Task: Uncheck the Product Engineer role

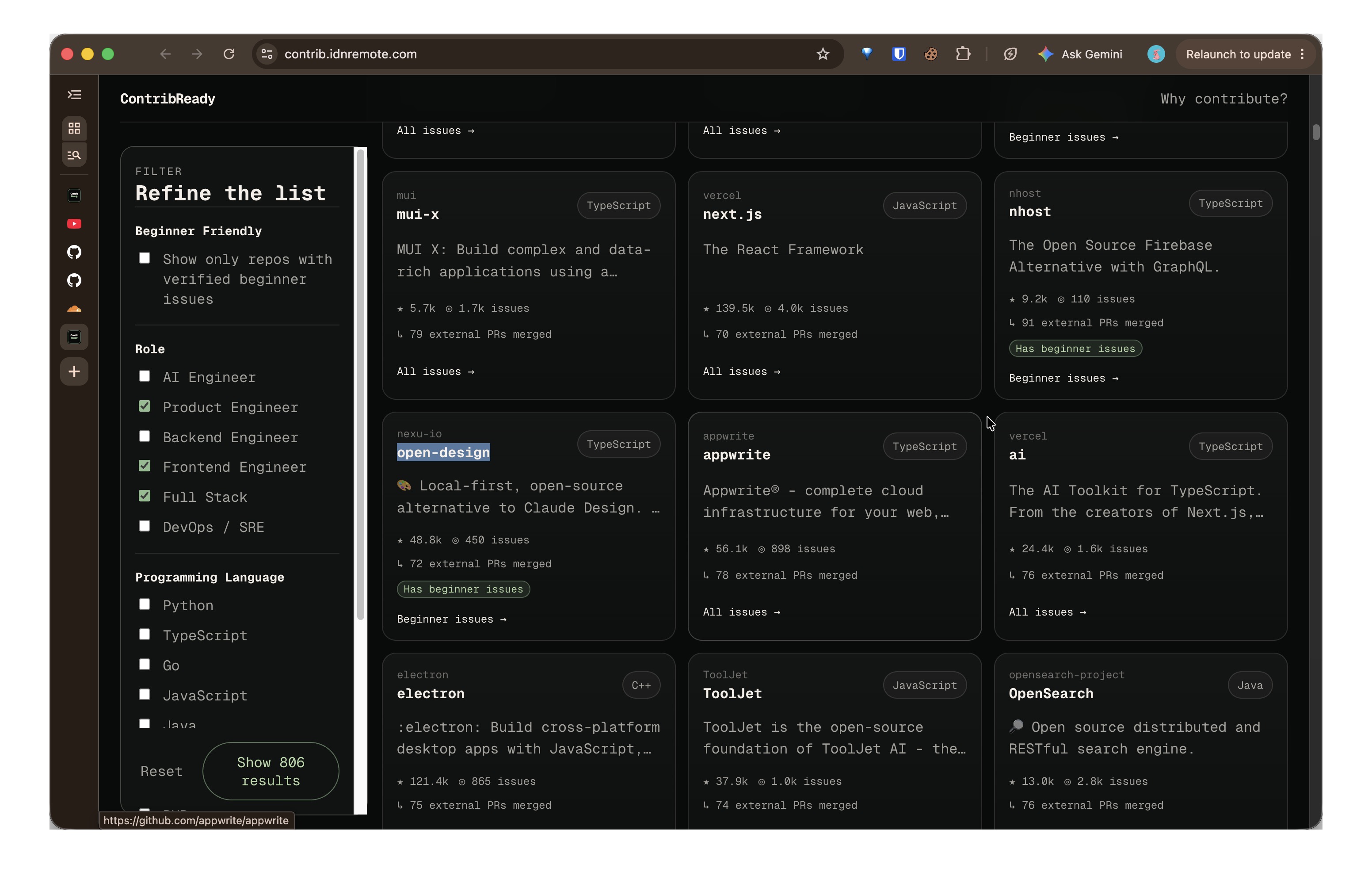Action: point(145,406)
